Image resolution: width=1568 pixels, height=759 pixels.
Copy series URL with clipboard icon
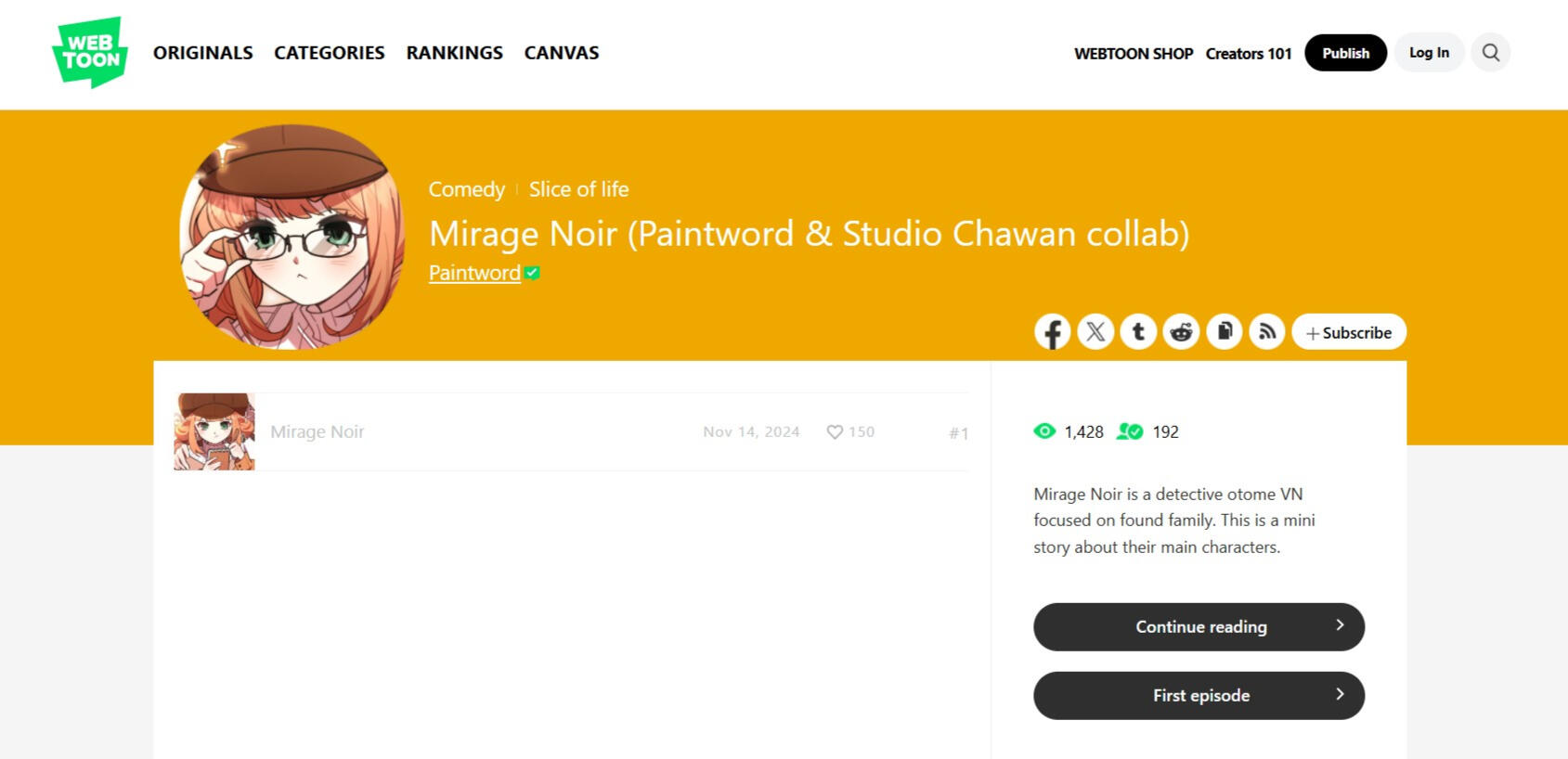[1225, 332]
